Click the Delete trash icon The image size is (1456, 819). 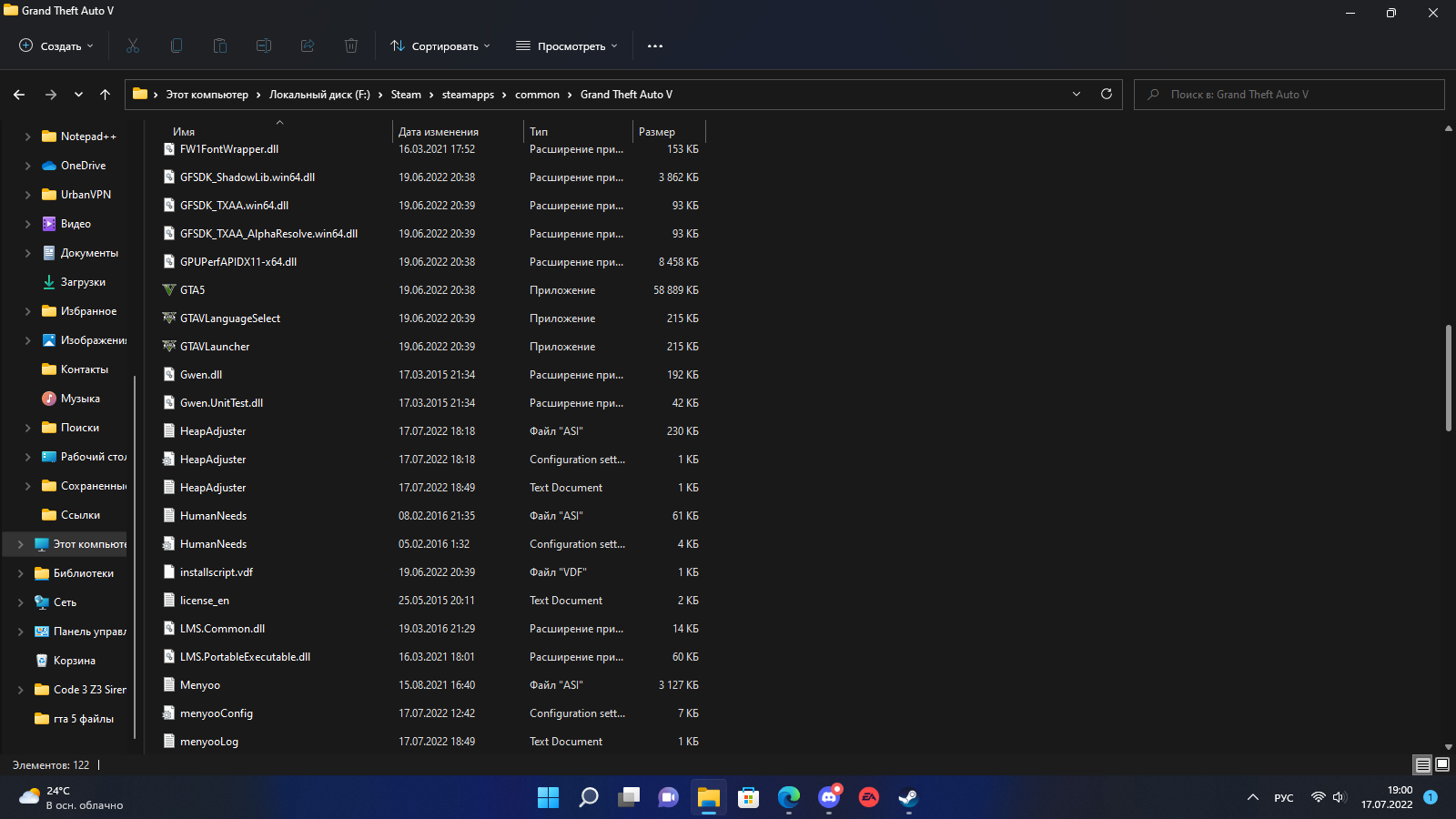(x=351, y=45)
